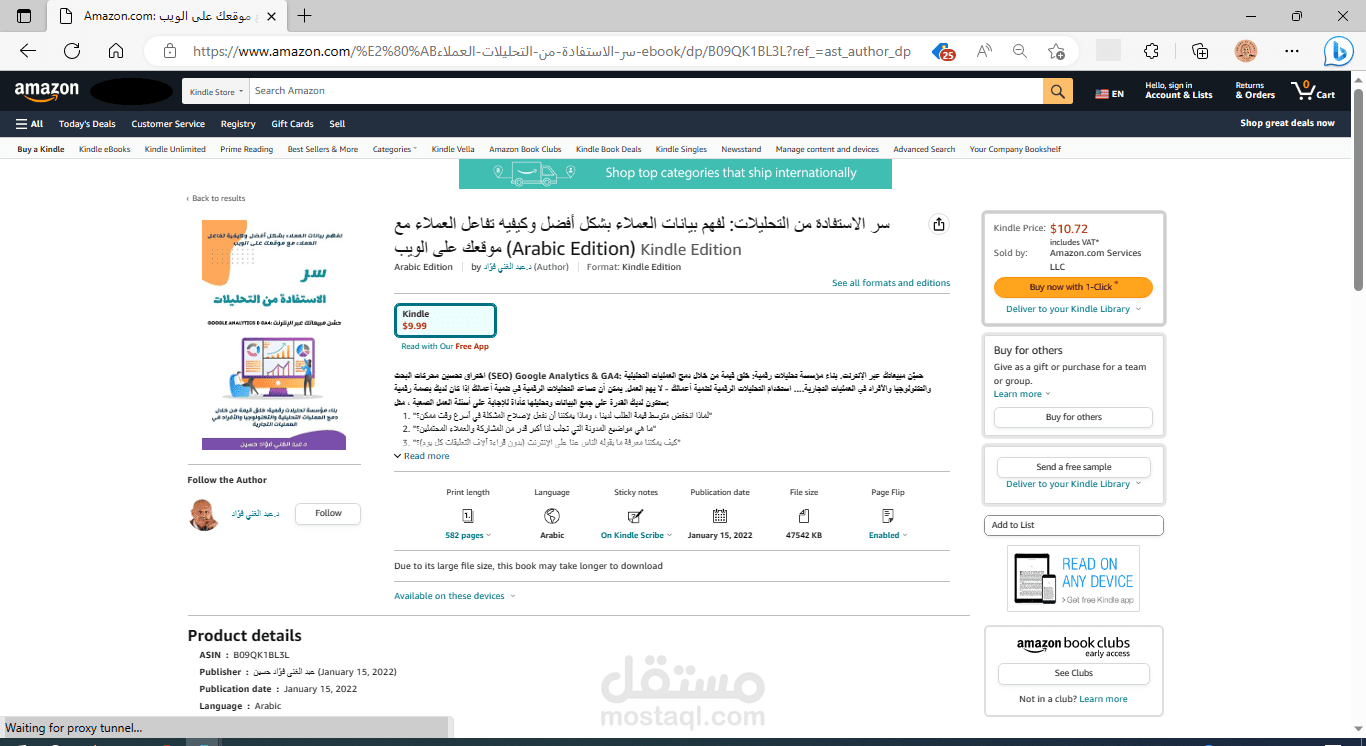This screenshot has width=1366, height=746.
Task: Open browser collections icon
Action: pyautogui.click(x=1200, y=51)
